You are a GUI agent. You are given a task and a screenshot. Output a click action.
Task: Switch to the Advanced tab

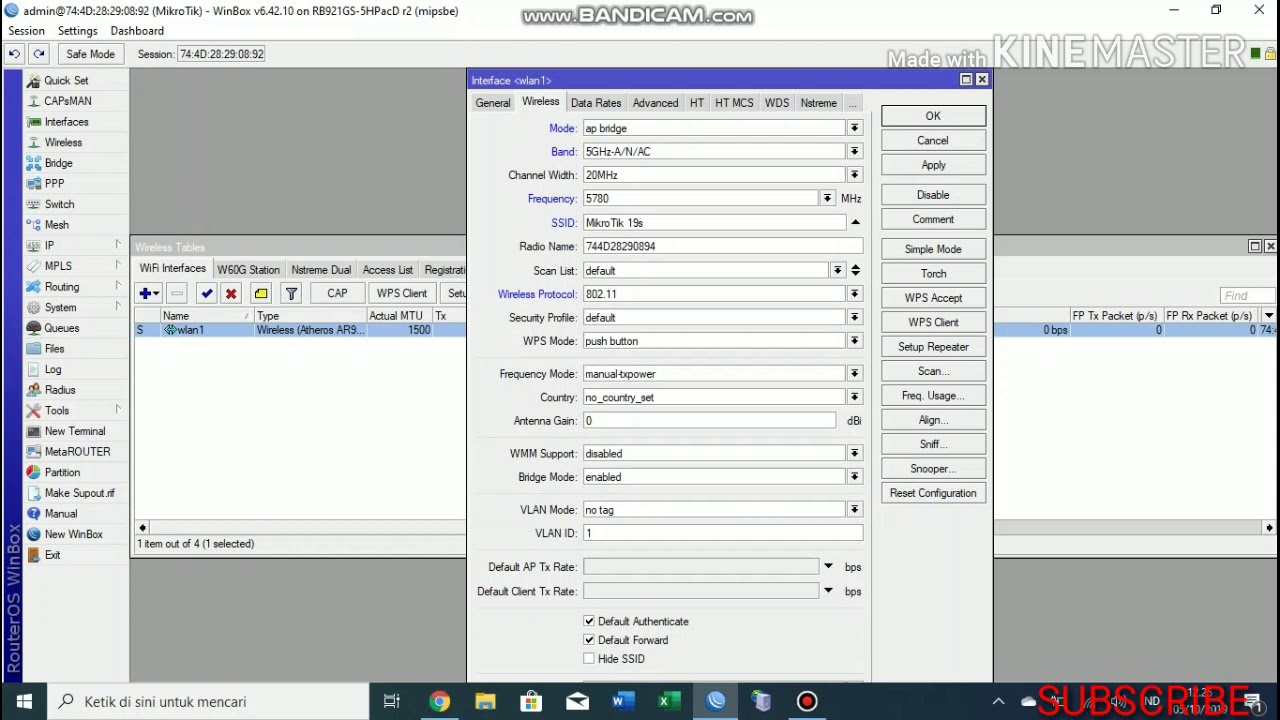(x=655, y=103)
